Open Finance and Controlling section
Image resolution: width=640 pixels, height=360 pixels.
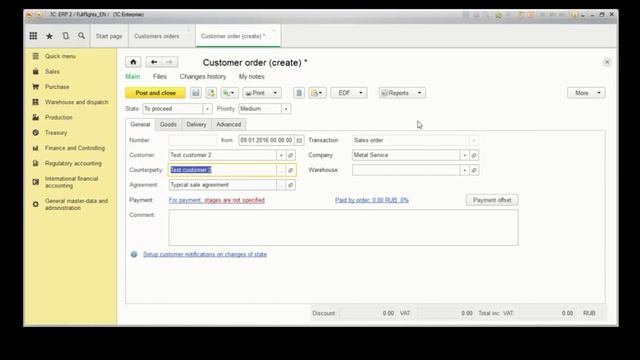click(75, 148)
